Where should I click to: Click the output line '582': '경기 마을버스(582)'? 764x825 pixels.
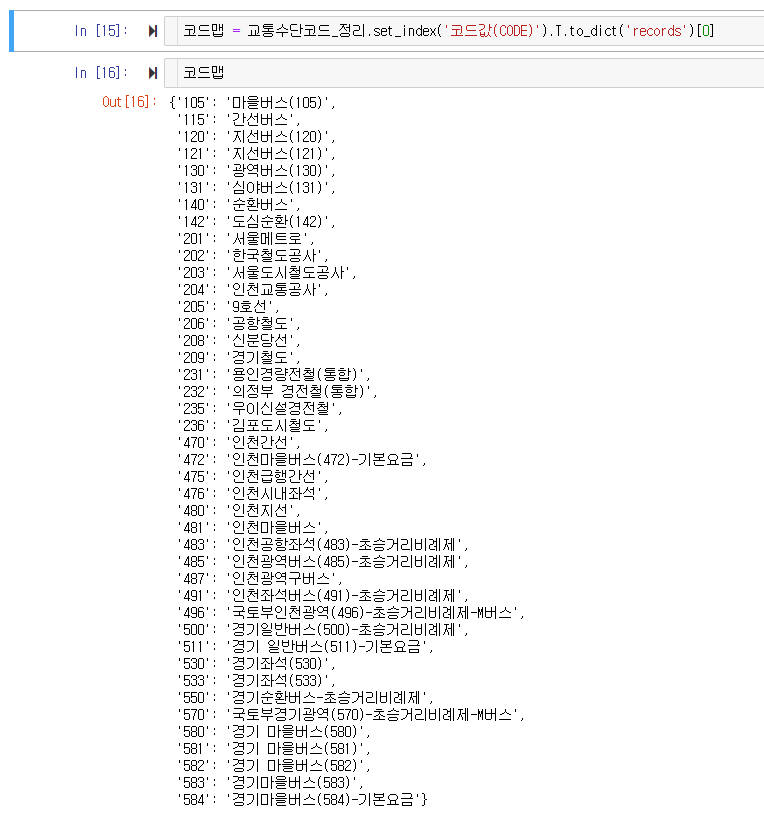(x=273, y=766)
